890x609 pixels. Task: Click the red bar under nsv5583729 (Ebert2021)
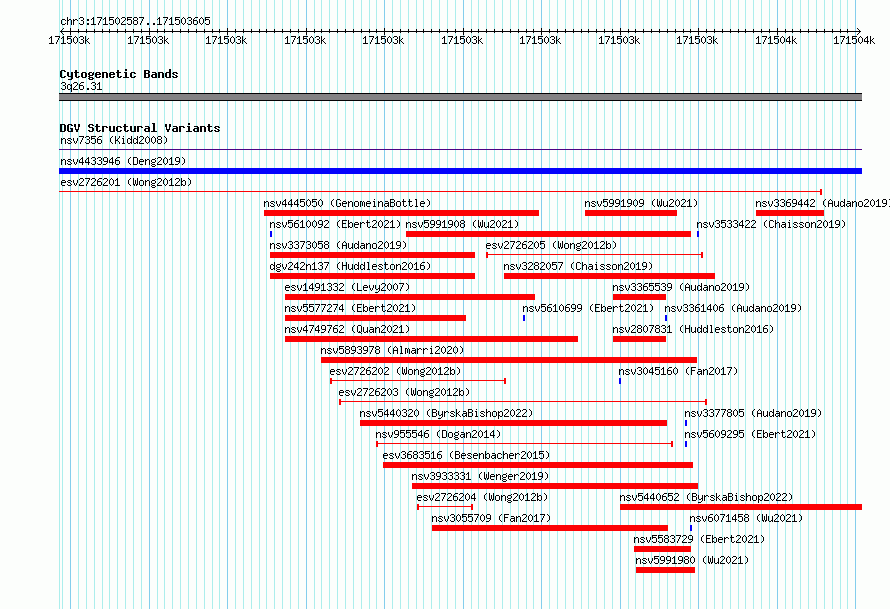[x=662, y=549]
